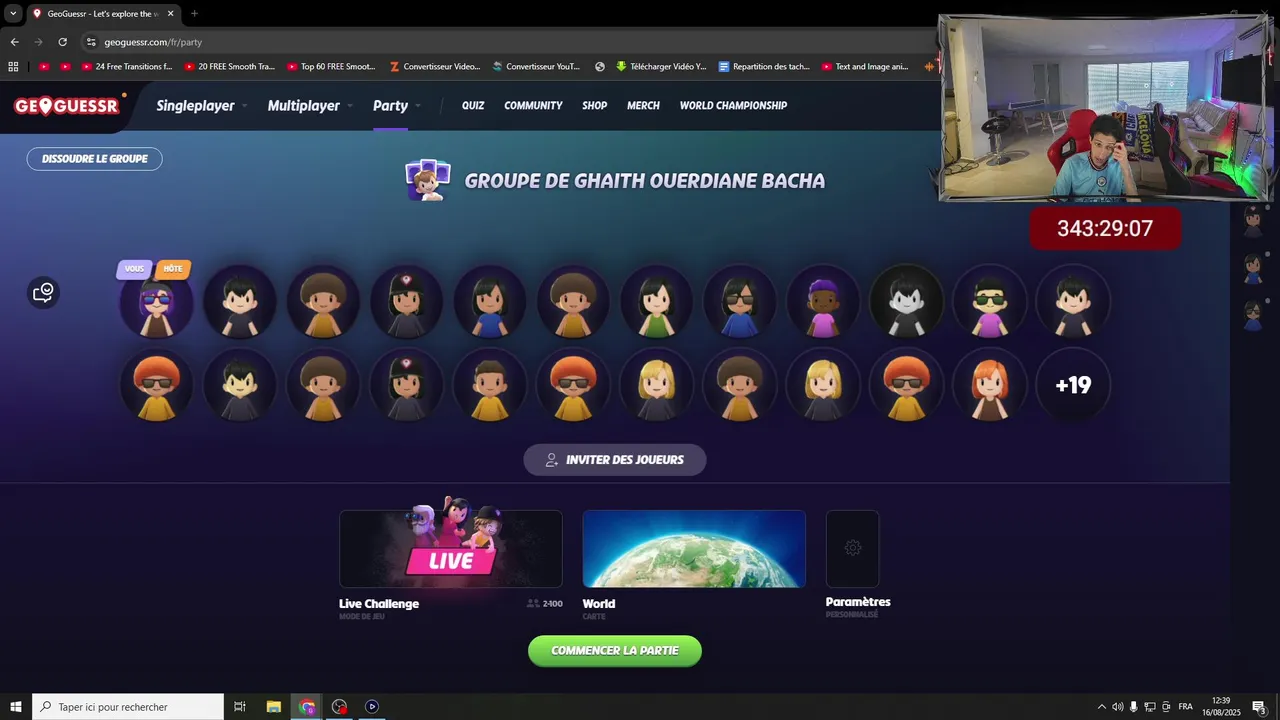The width and height of the screenshot is (1280, 720).
Task: Click the browser back arrow
Action: pos(14,42)
